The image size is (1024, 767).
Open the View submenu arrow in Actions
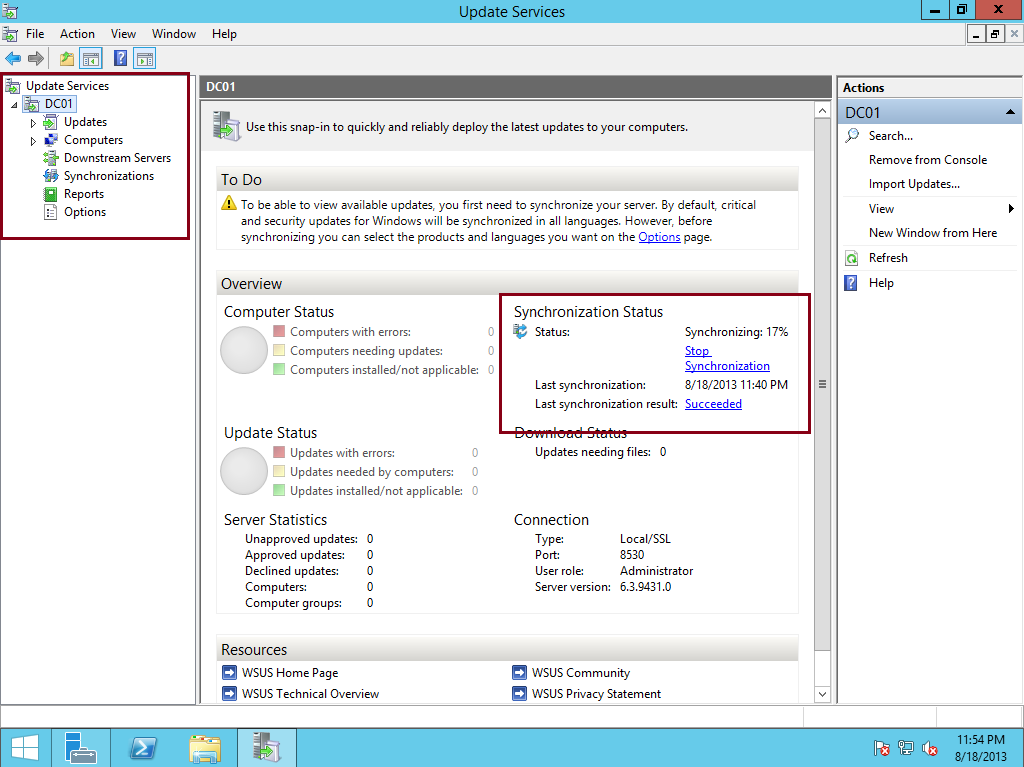pyautogui.click(x=1011, y=208)
